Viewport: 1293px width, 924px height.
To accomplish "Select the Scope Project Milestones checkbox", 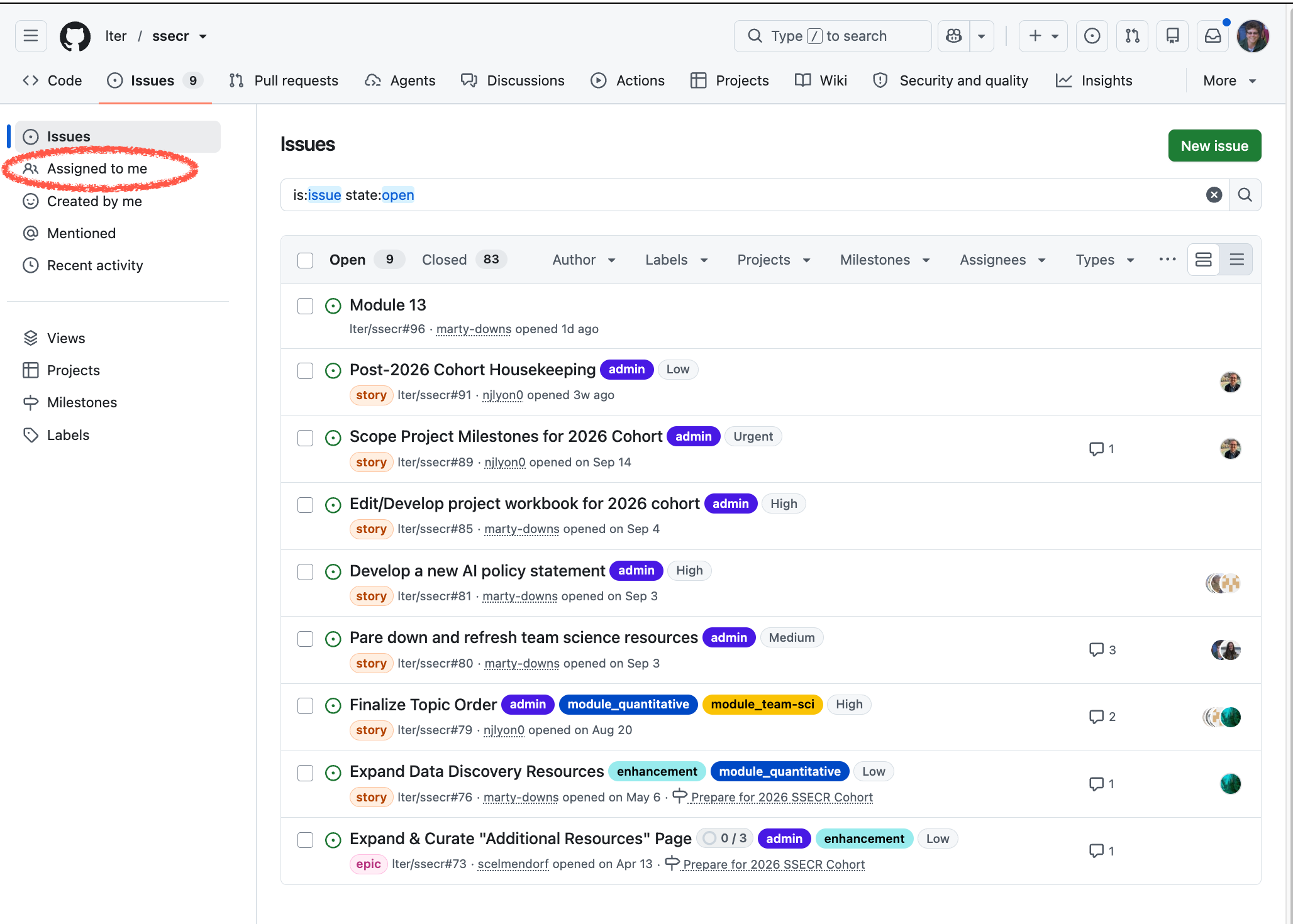I will click(305, 438).
